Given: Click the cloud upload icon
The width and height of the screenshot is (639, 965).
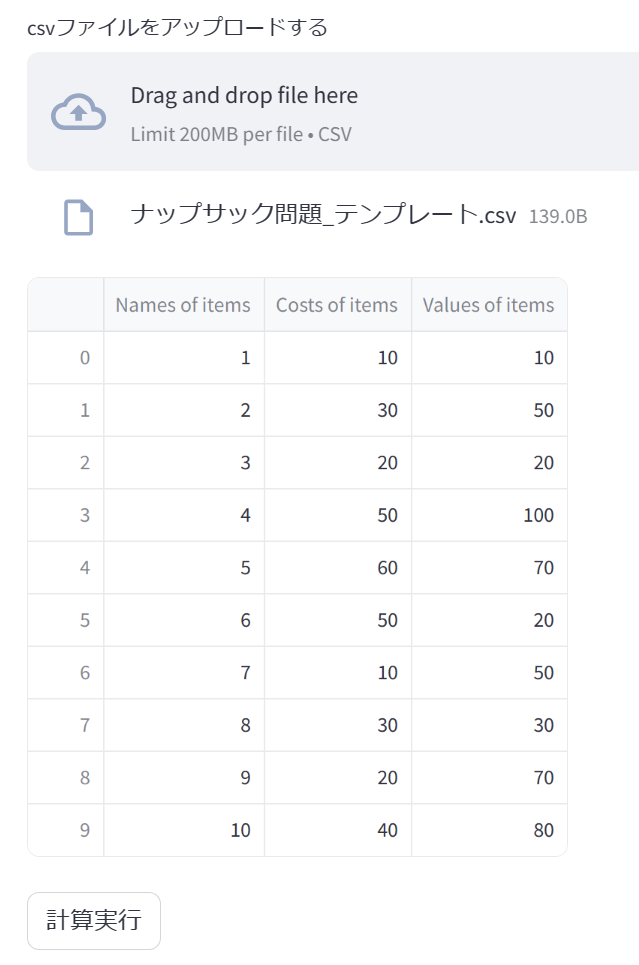Looking at the screenshot, I should 78,112.
